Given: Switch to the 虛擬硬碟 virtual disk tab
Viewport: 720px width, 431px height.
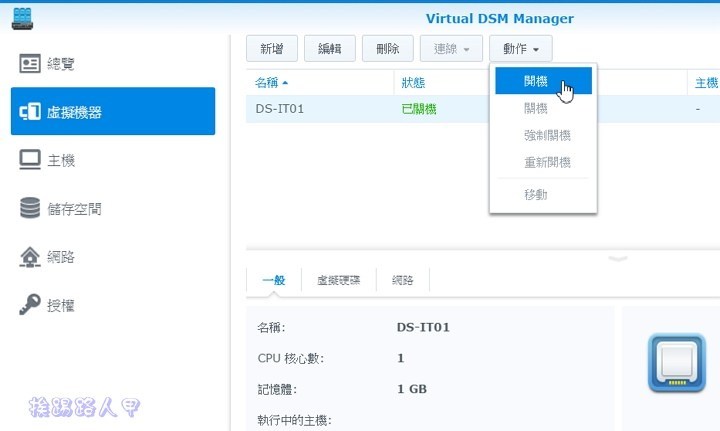Looking at the screenshot, I should [x=338, y=280].
